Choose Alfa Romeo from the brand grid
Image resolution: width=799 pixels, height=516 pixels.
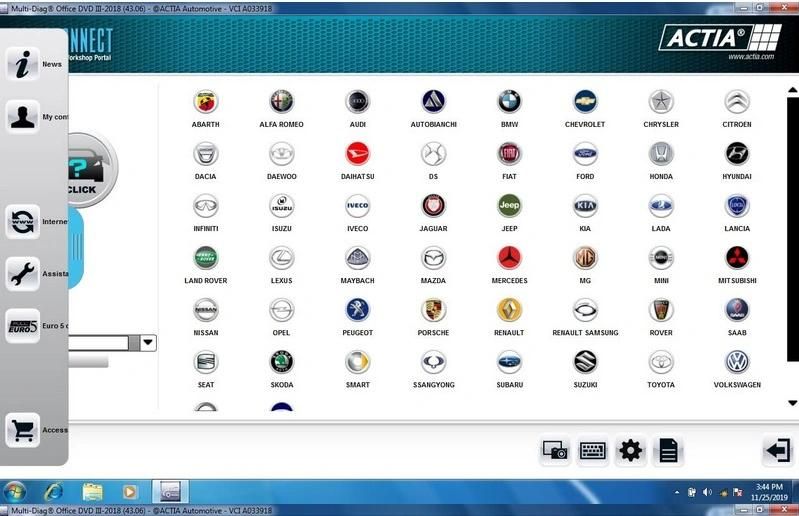click(281, 102)
